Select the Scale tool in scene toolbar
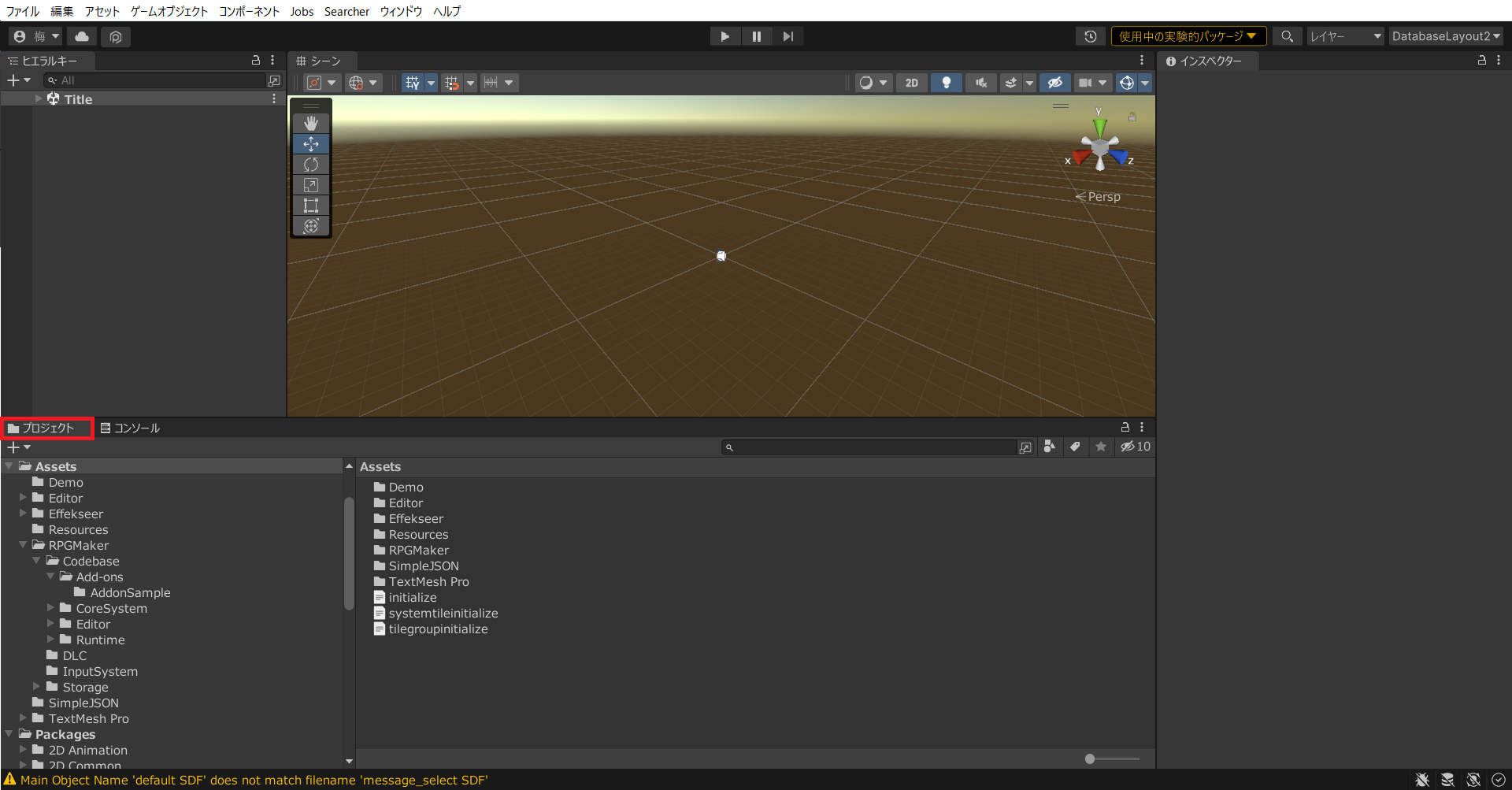Viewport: 1512px width, 790px height. (x=311, y=185)
